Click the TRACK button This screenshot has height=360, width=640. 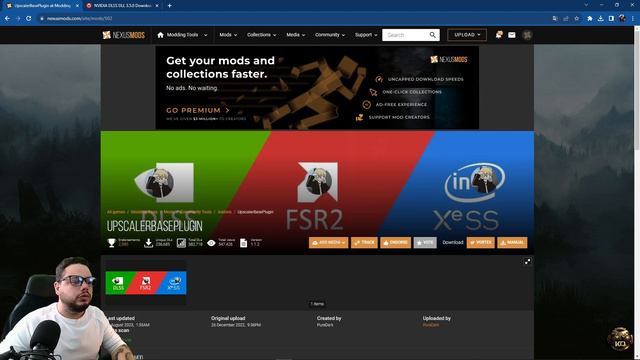tap(364, 242)
